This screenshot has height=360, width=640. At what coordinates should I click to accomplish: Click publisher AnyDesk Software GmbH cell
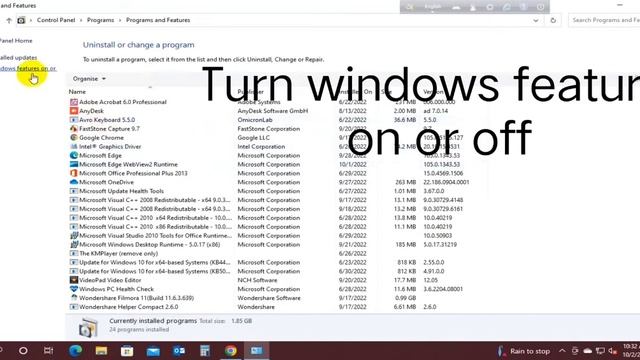273,111
